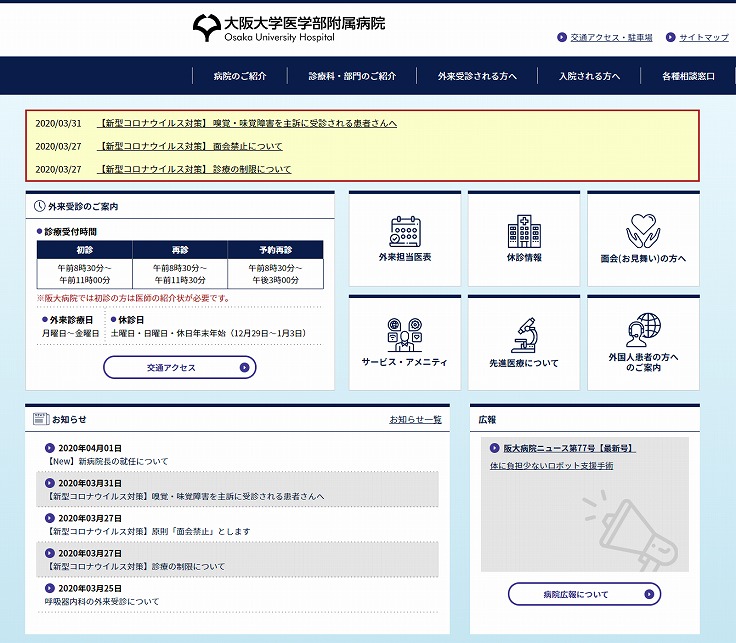Open the 病院のご紹介 menu

click(x=239, y=76)
